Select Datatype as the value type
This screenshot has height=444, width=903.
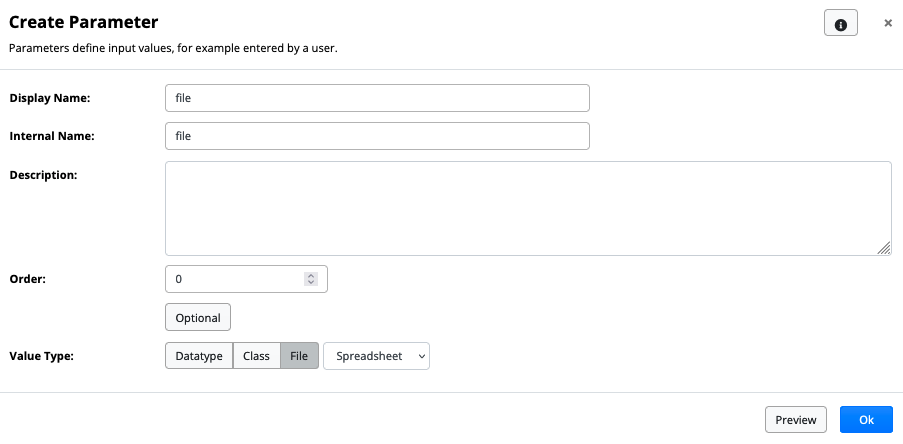198,356
